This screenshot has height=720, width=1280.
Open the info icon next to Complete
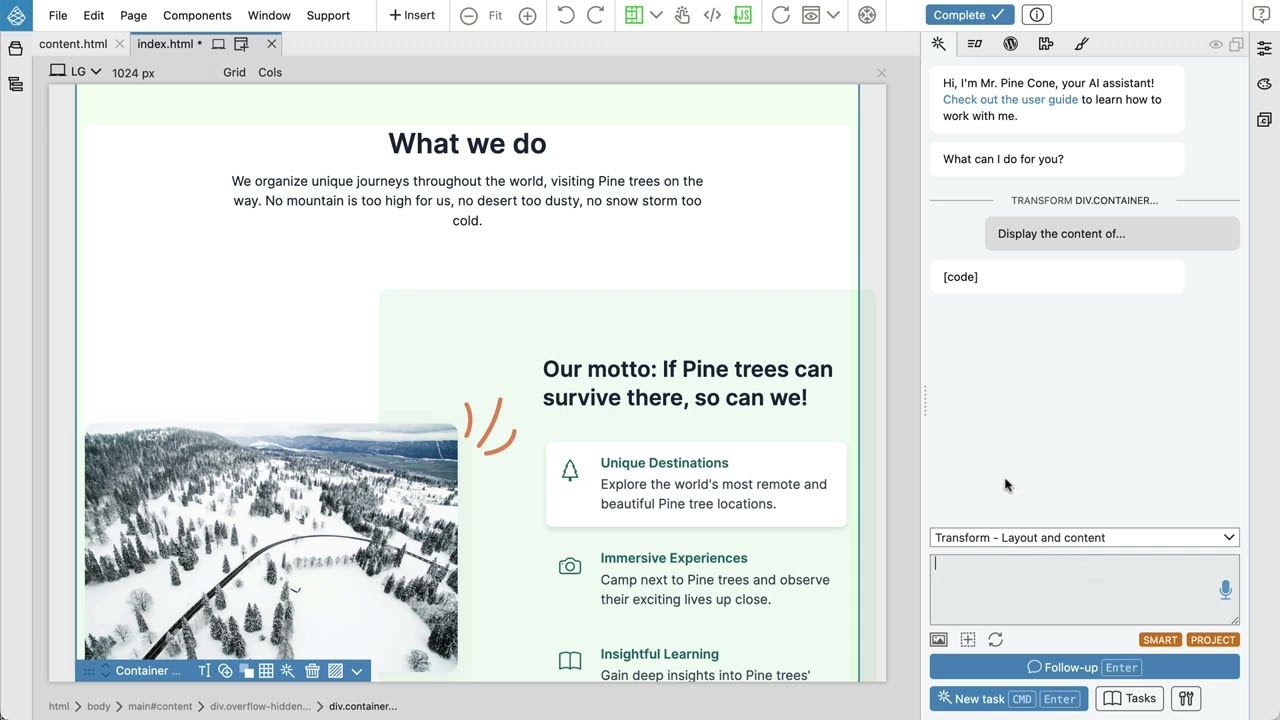tap(1037, 15)
